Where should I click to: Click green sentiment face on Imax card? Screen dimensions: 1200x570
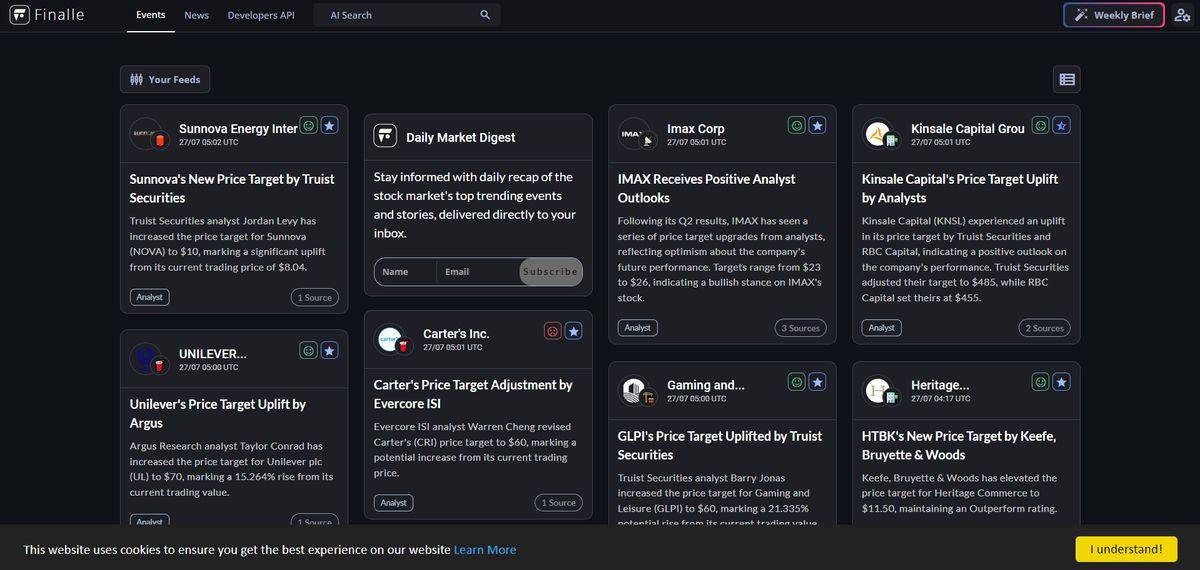point(797,126)
